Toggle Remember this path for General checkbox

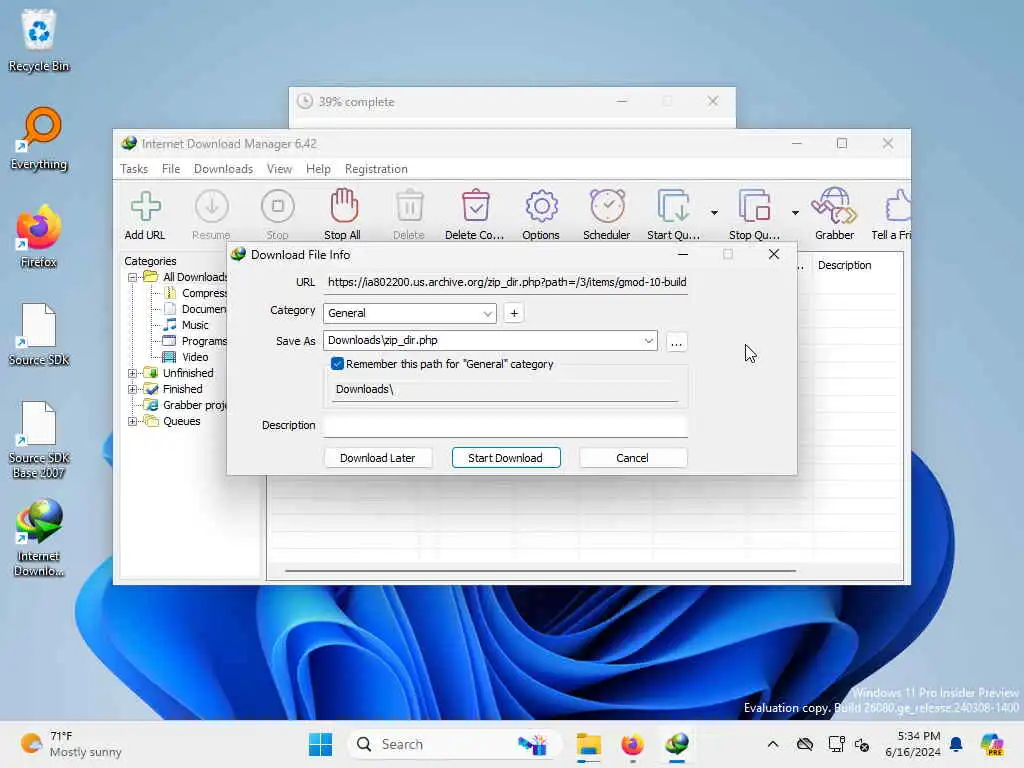[x=337, y=364]
